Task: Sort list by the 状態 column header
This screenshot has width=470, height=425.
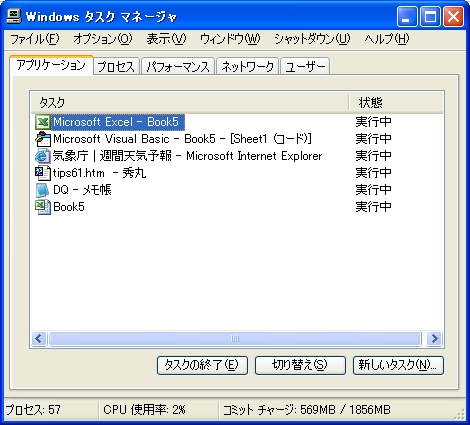Action: [x=396, y=103]
